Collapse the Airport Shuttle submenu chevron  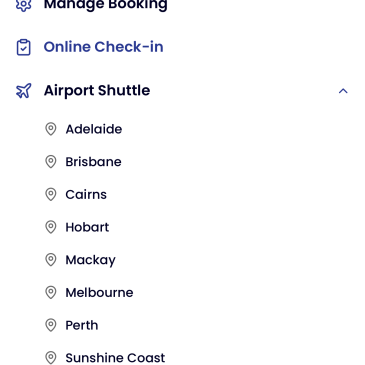[x=343, y=91]
